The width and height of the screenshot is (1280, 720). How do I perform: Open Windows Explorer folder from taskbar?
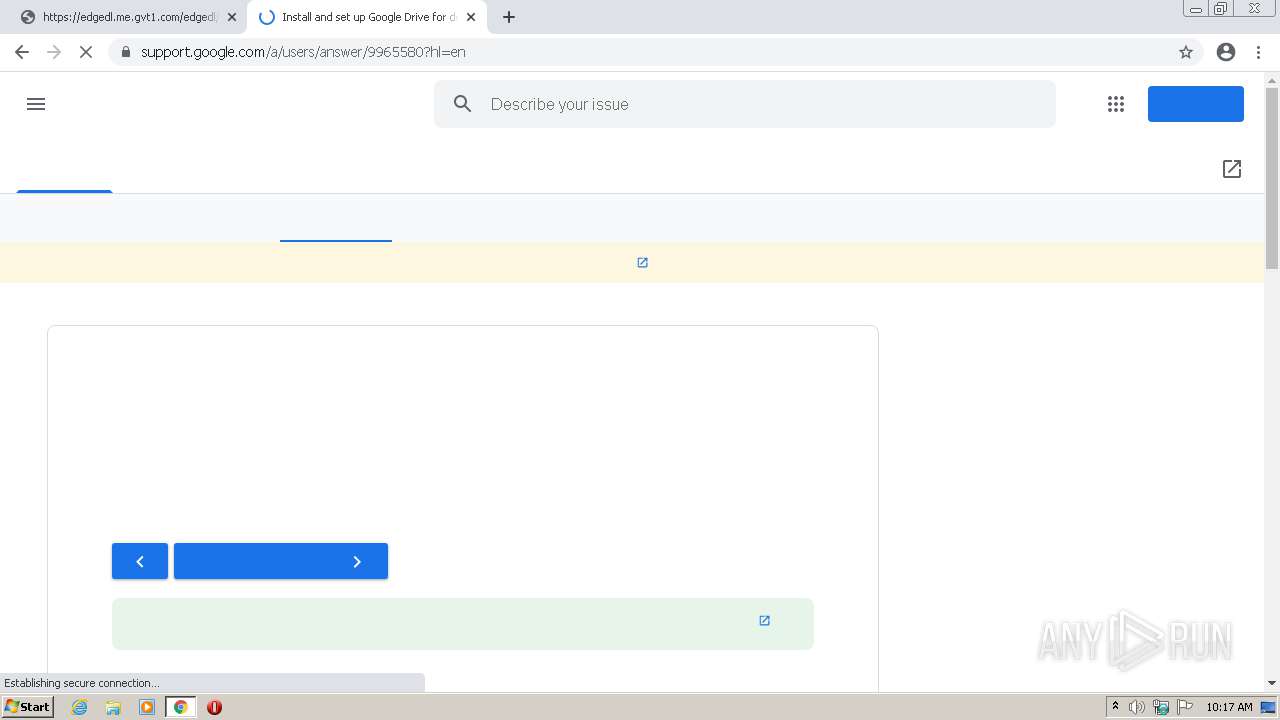point(113,707)
